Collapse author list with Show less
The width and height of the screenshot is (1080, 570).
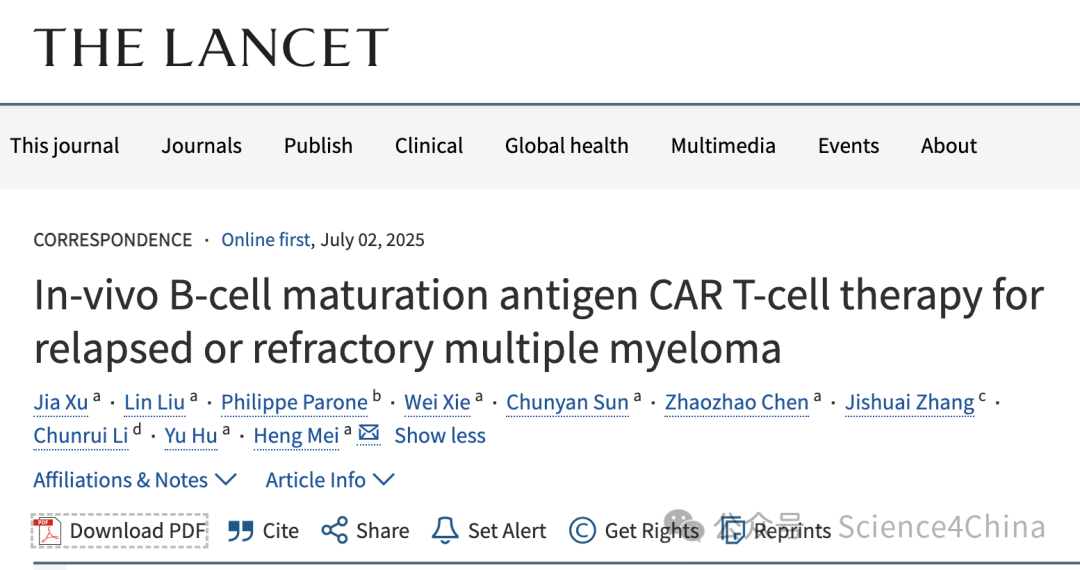click(439, 435)
